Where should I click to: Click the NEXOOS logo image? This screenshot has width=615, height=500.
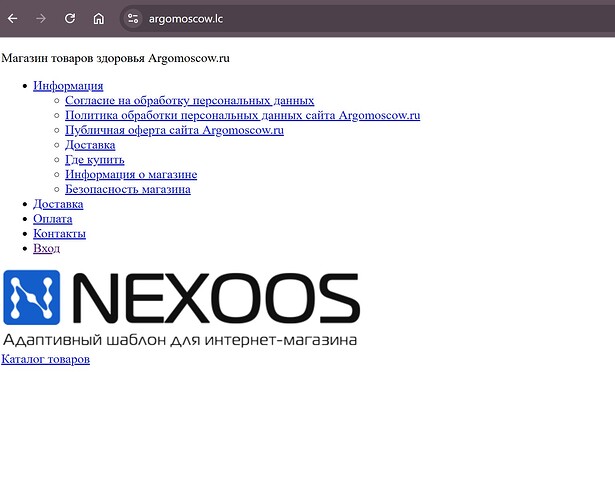click(181, 308)
